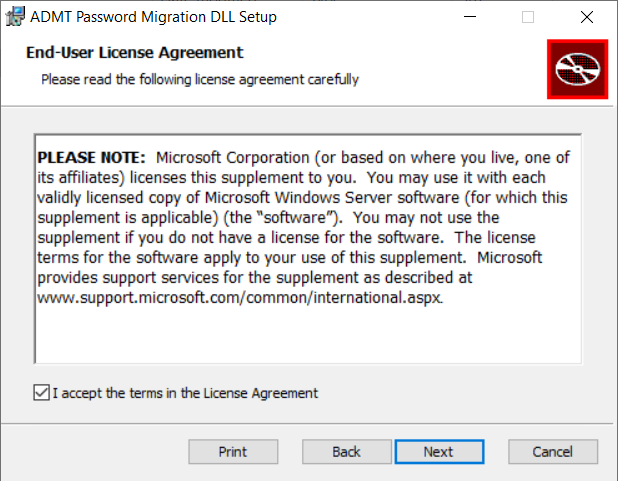The width and height of the screenshot is (618, 481).
Task: Click the www.support.microsoft.com/common/international.aspx text
Action: [x=240, y=297]
